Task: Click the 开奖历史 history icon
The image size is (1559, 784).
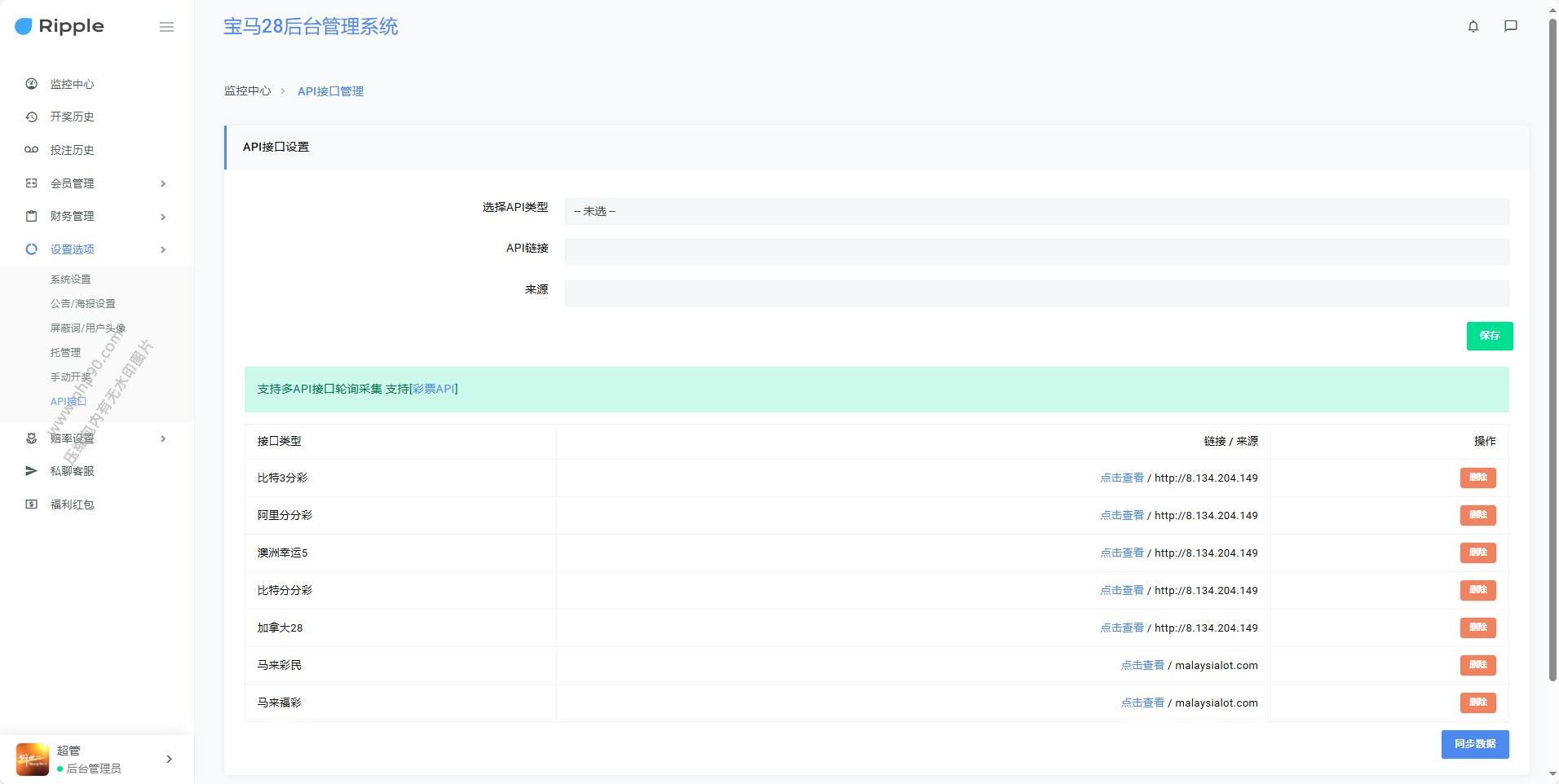Action: pyautogui.click(x=32, y=117)
